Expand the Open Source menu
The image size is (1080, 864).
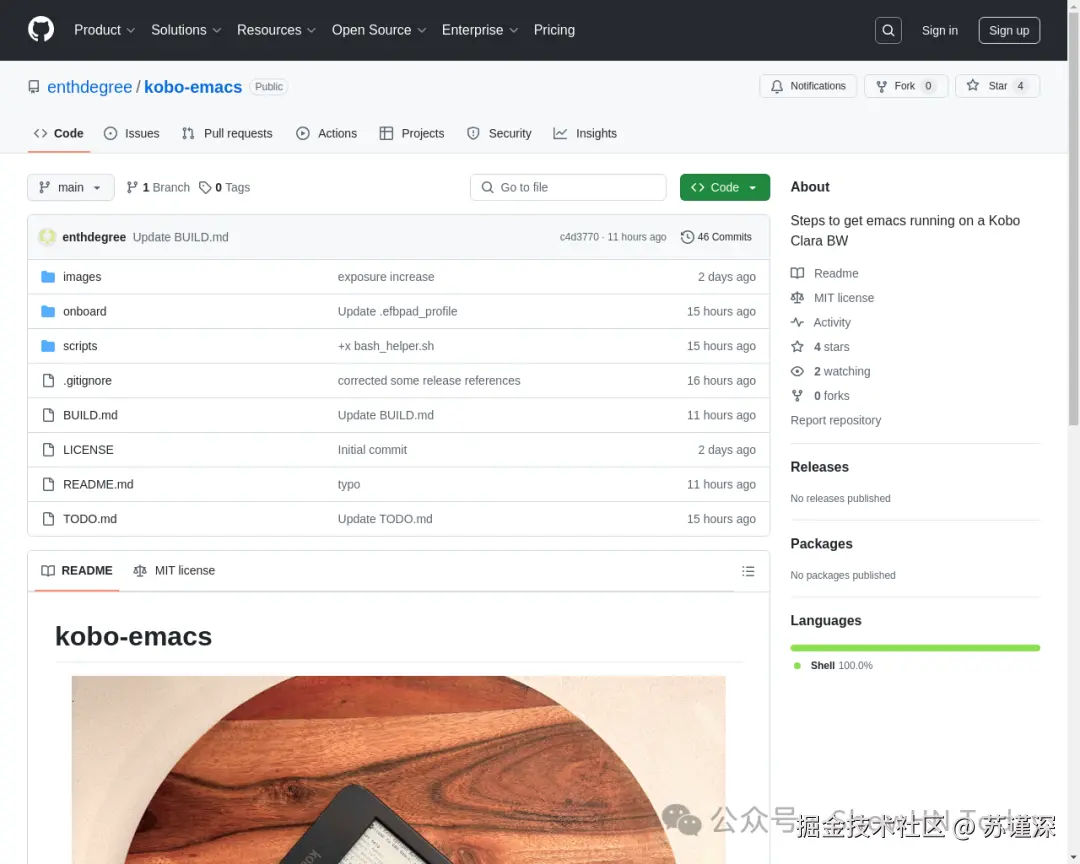pyautogui.click(x=379, y=30)
